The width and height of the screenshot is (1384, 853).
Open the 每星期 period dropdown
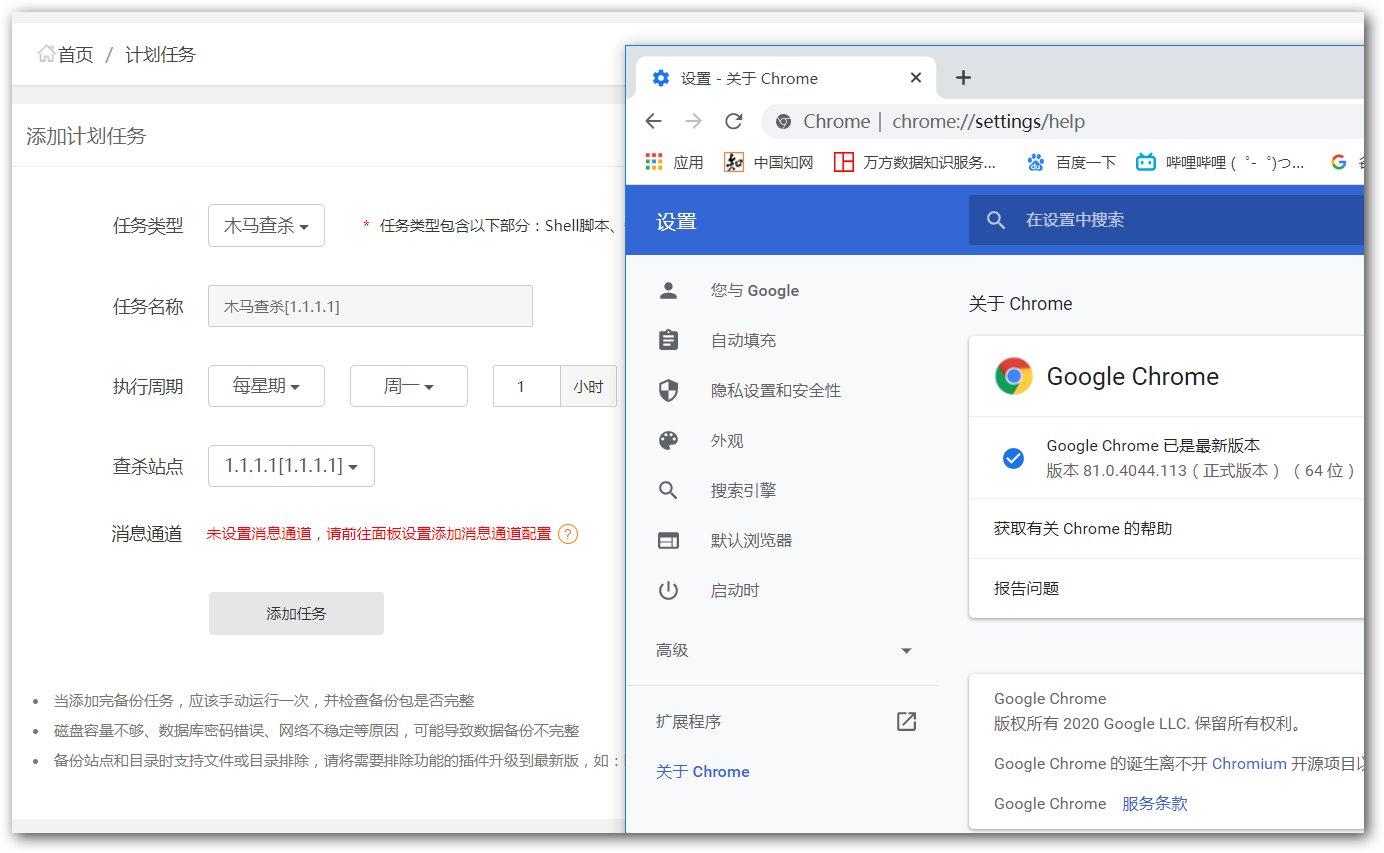pyautogui.click(x=266, y=386)
